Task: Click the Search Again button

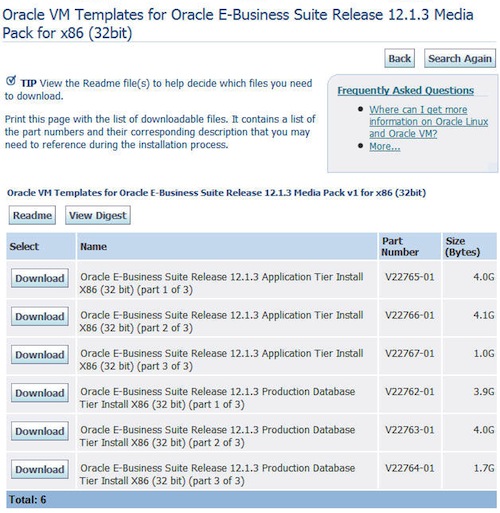Action: pos(459,58)
